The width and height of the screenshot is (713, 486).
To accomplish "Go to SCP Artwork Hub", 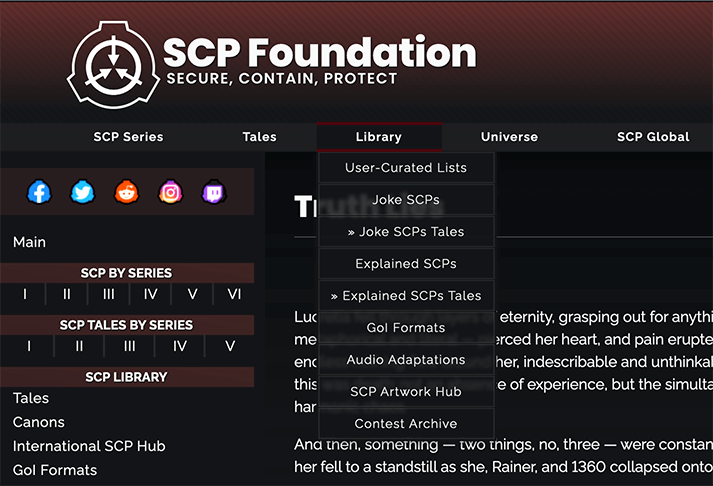I will tap(406, 392).
